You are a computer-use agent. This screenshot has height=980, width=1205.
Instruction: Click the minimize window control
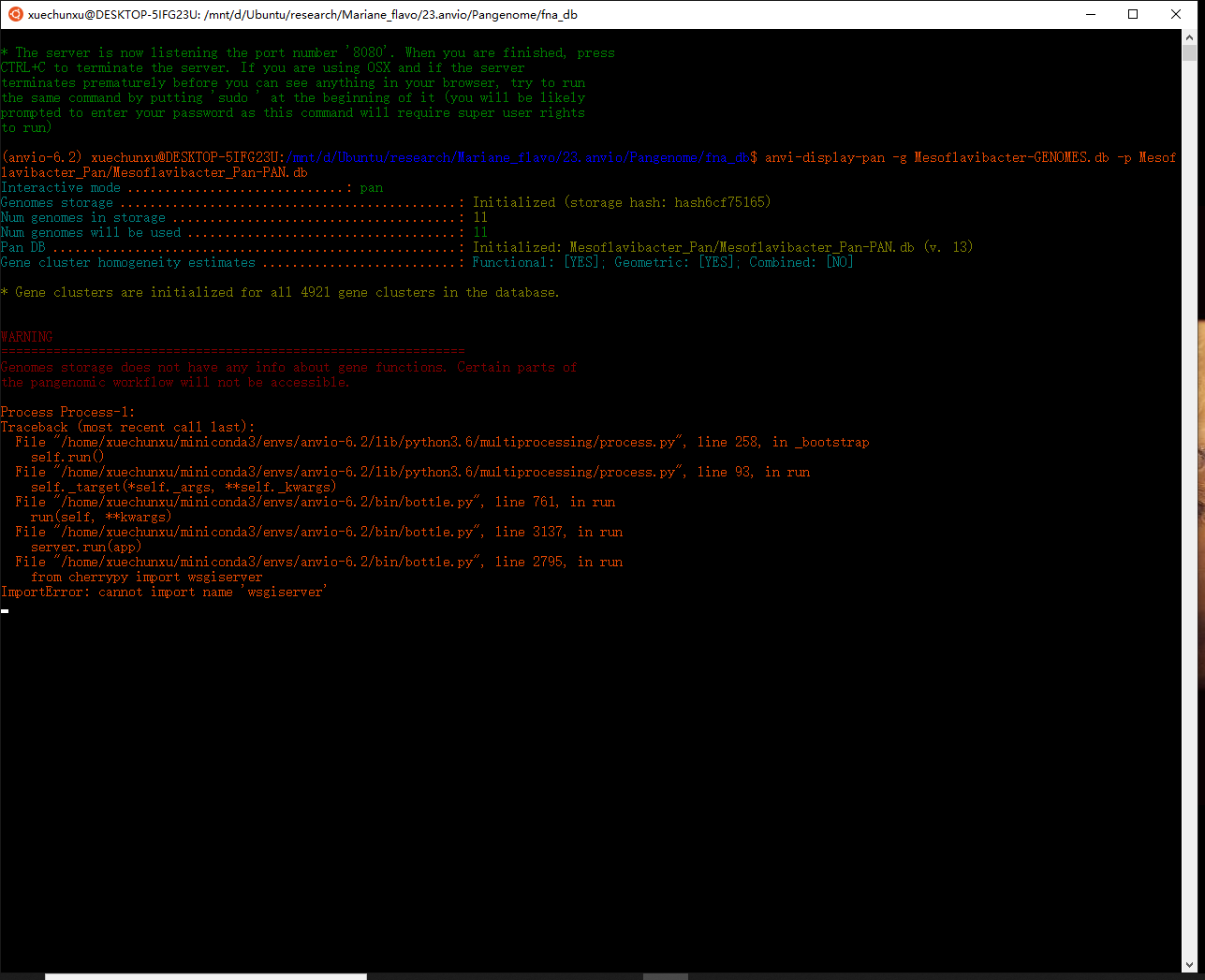(x=1091, y=14)
